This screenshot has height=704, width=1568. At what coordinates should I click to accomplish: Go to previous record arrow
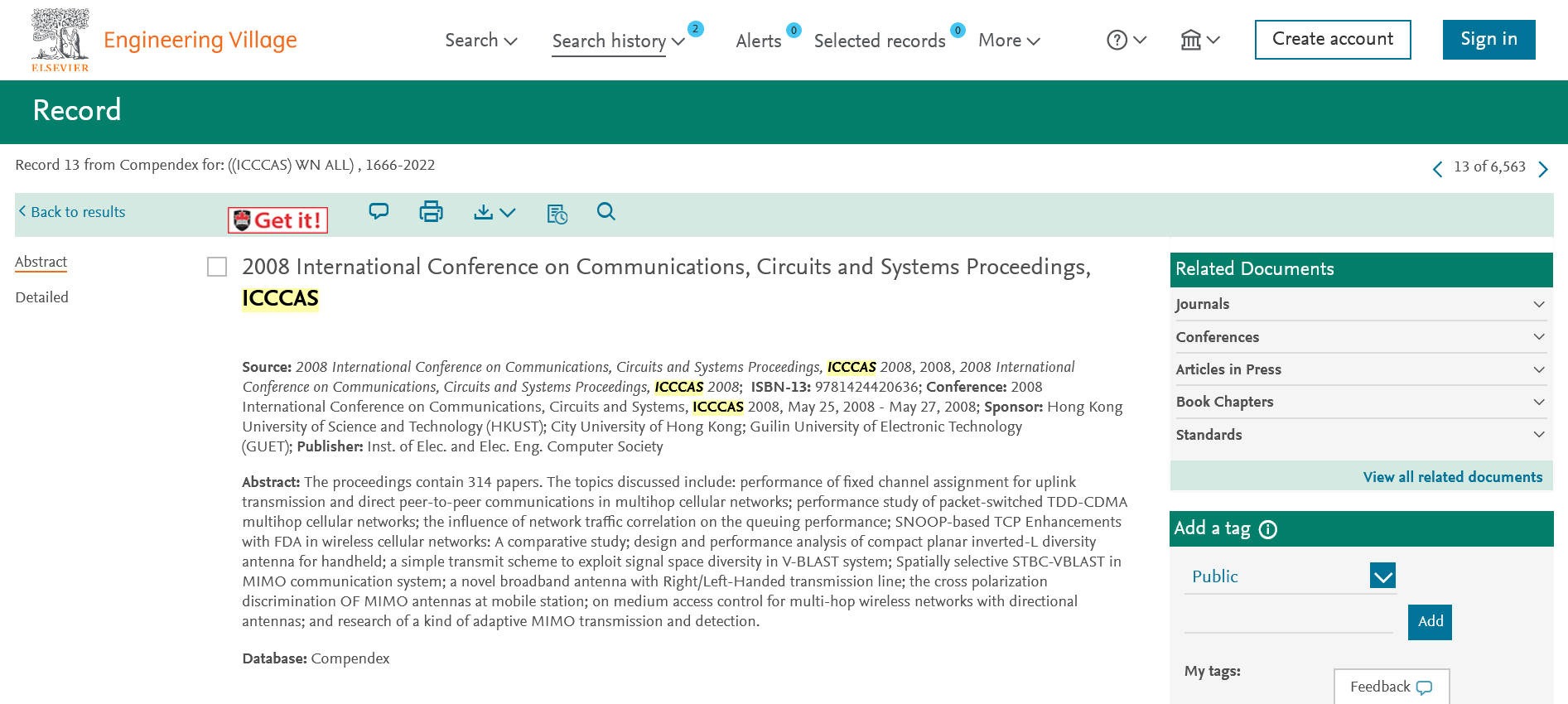coord(1437,169)
